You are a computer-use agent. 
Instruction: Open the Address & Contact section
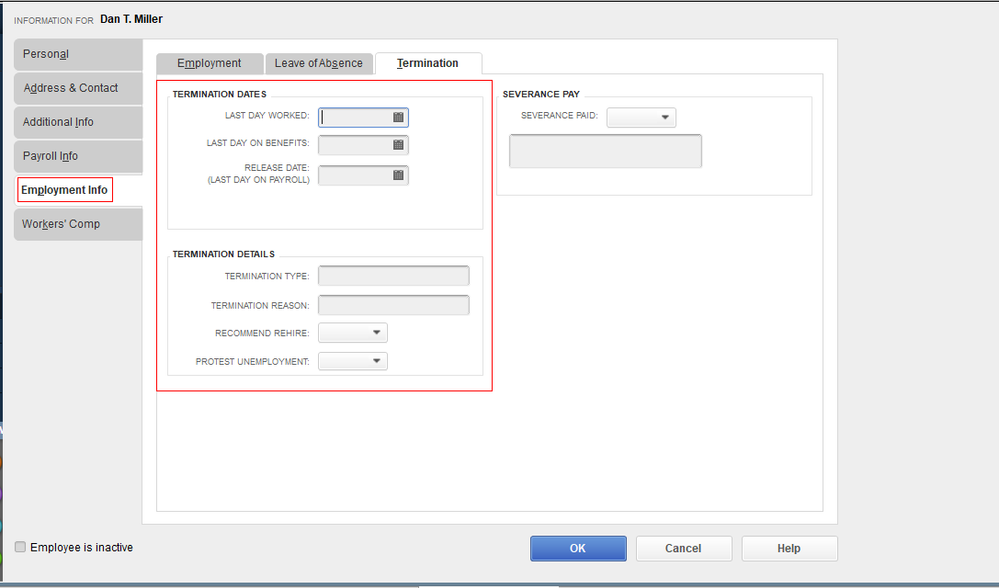click(78, 88)
